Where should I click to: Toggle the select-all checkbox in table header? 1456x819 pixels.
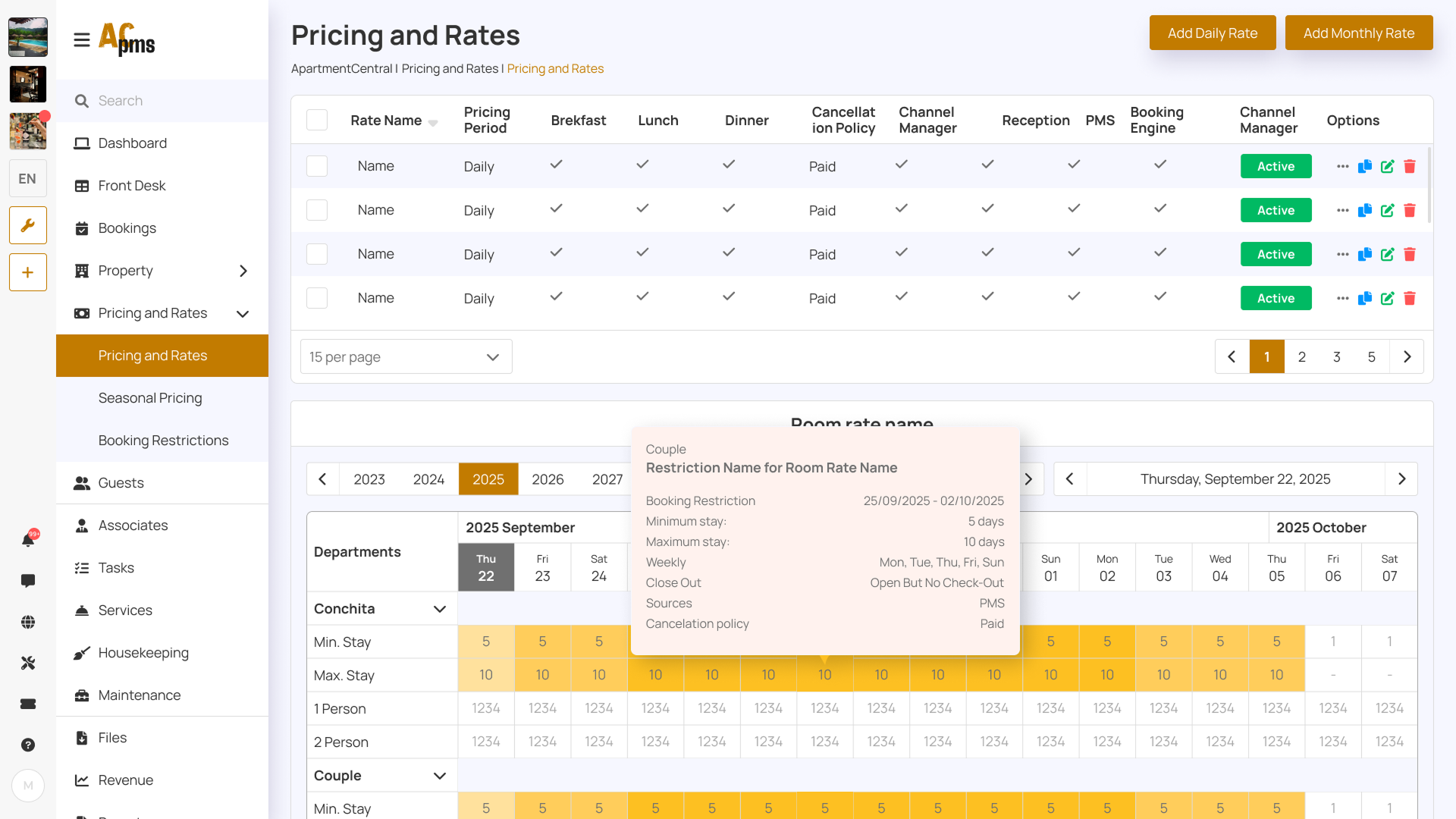(317, 120)
